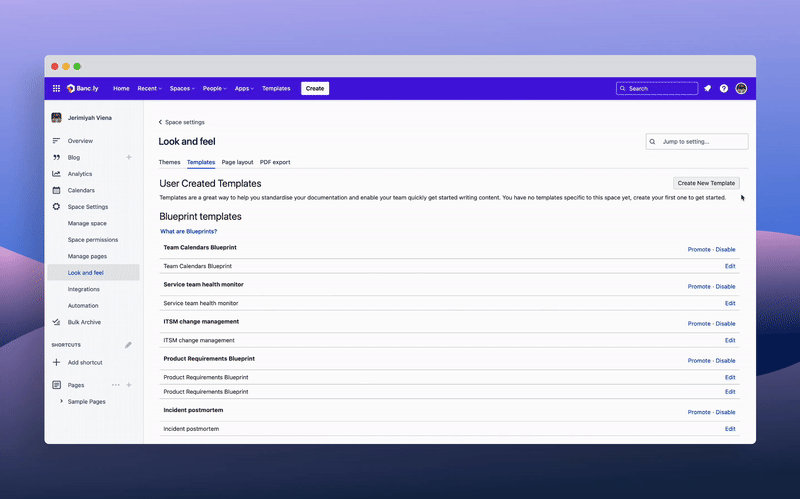Open the user profile avatar
The height and width of the screenshot is (499, 800).
coord(741,88)
